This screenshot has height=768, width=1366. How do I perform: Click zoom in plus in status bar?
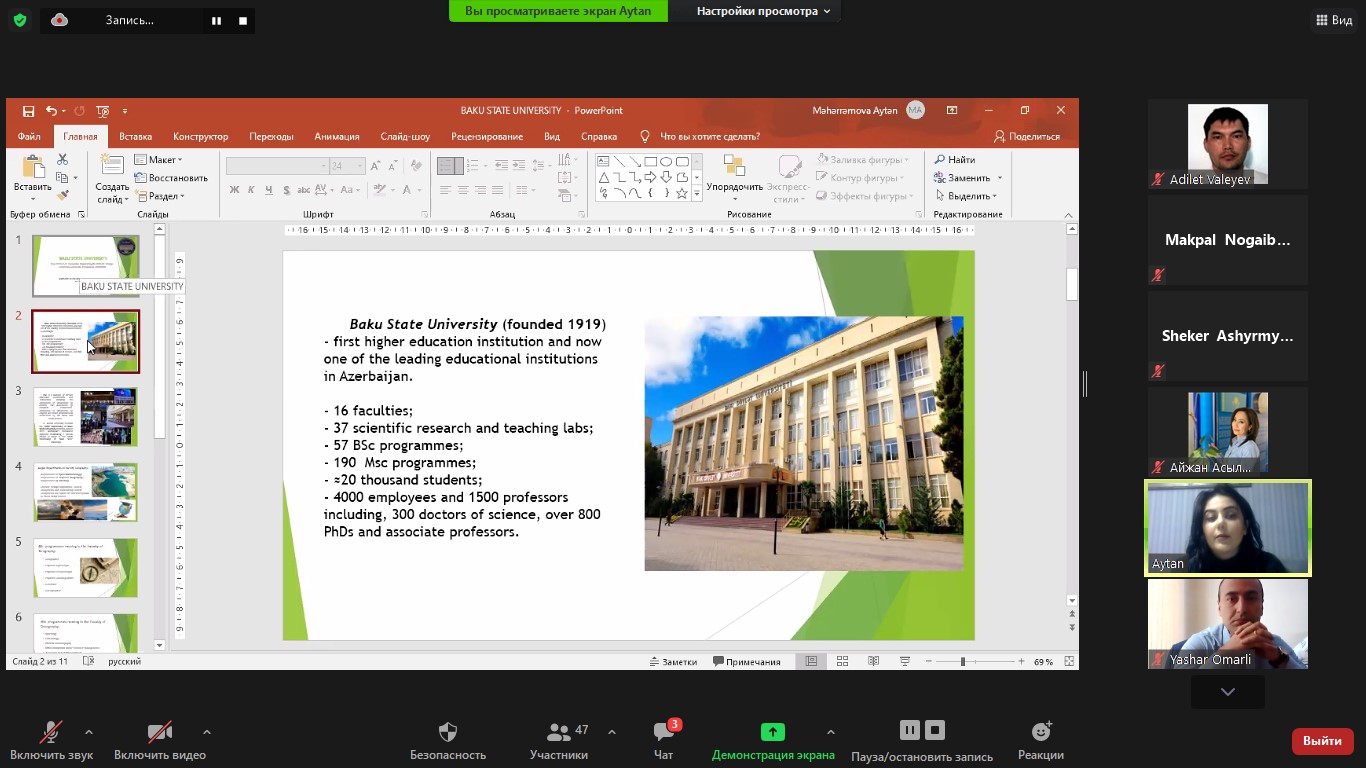1021,662
